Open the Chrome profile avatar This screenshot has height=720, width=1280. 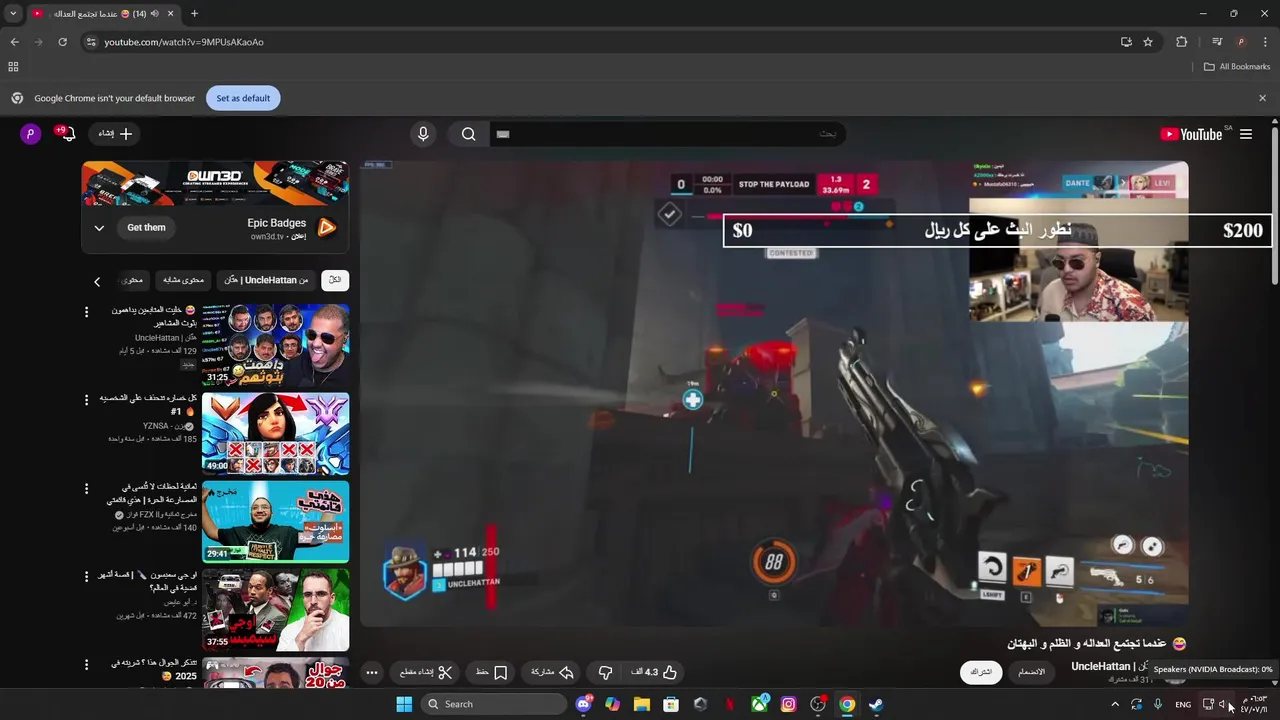pyautogui.click(x=1241, y=42)
